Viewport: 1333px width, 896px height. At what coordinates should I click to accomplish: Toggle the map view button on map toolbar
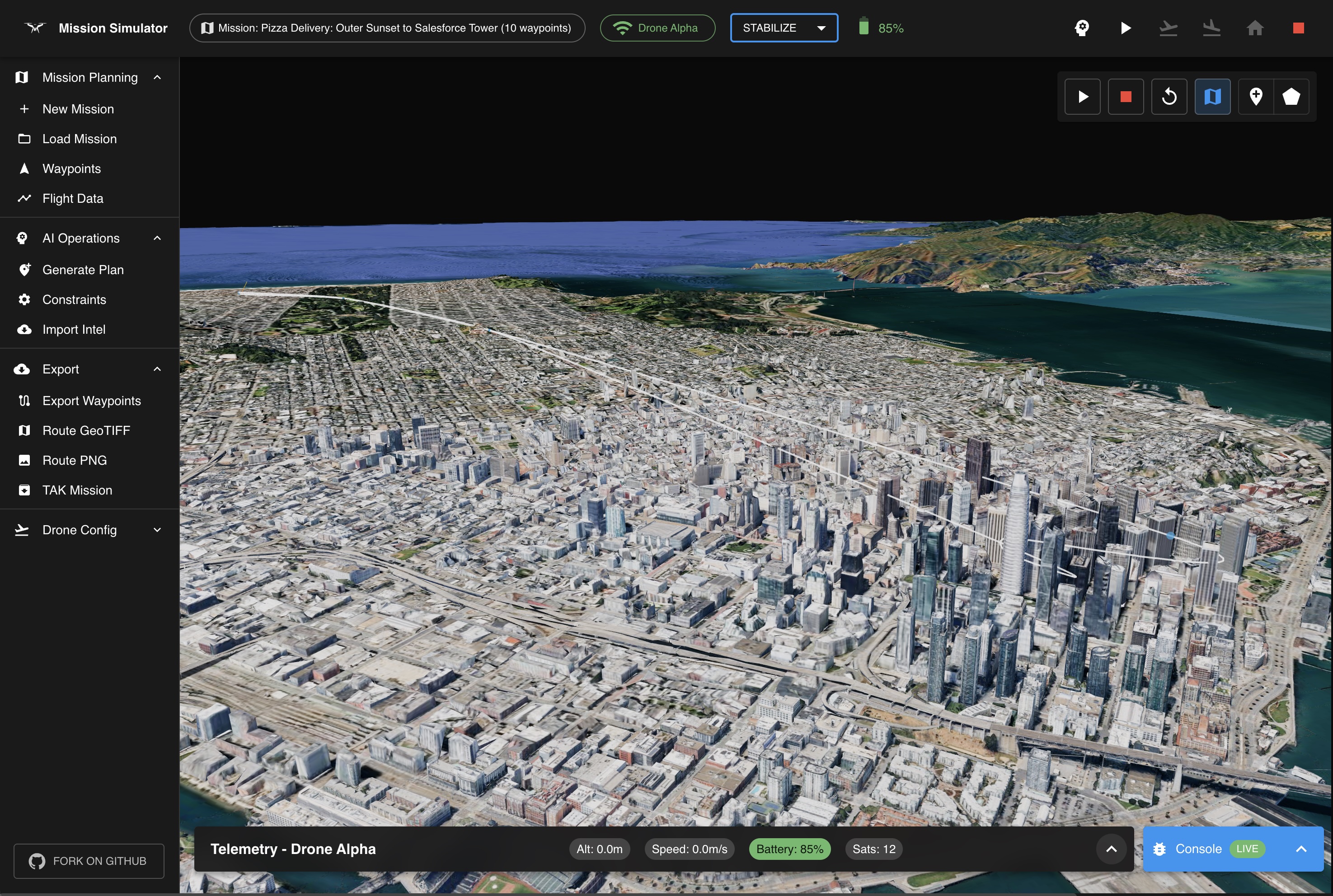pos(1212,97)
